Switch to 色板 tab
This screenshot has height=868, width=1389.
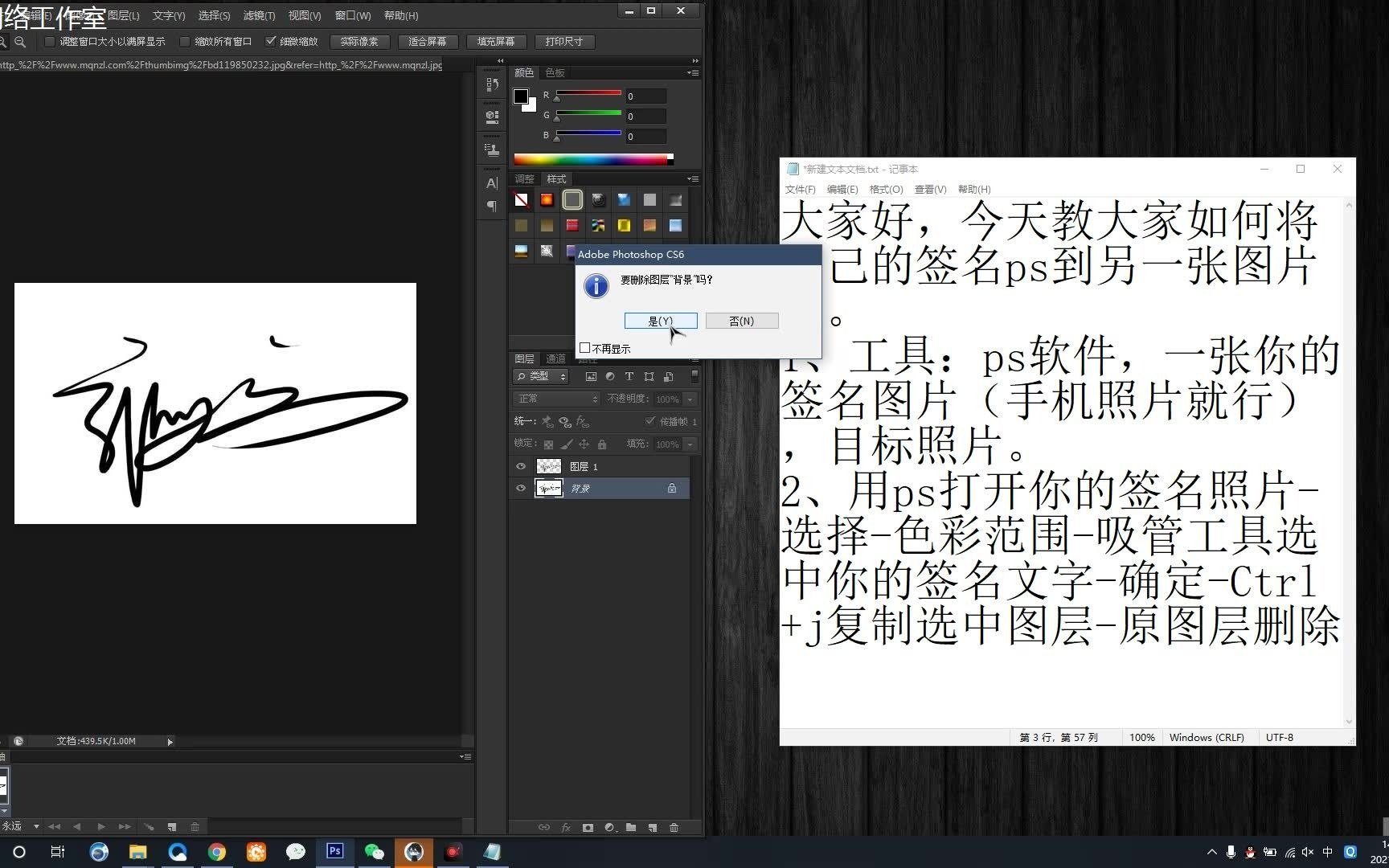[x=555, y=72]
